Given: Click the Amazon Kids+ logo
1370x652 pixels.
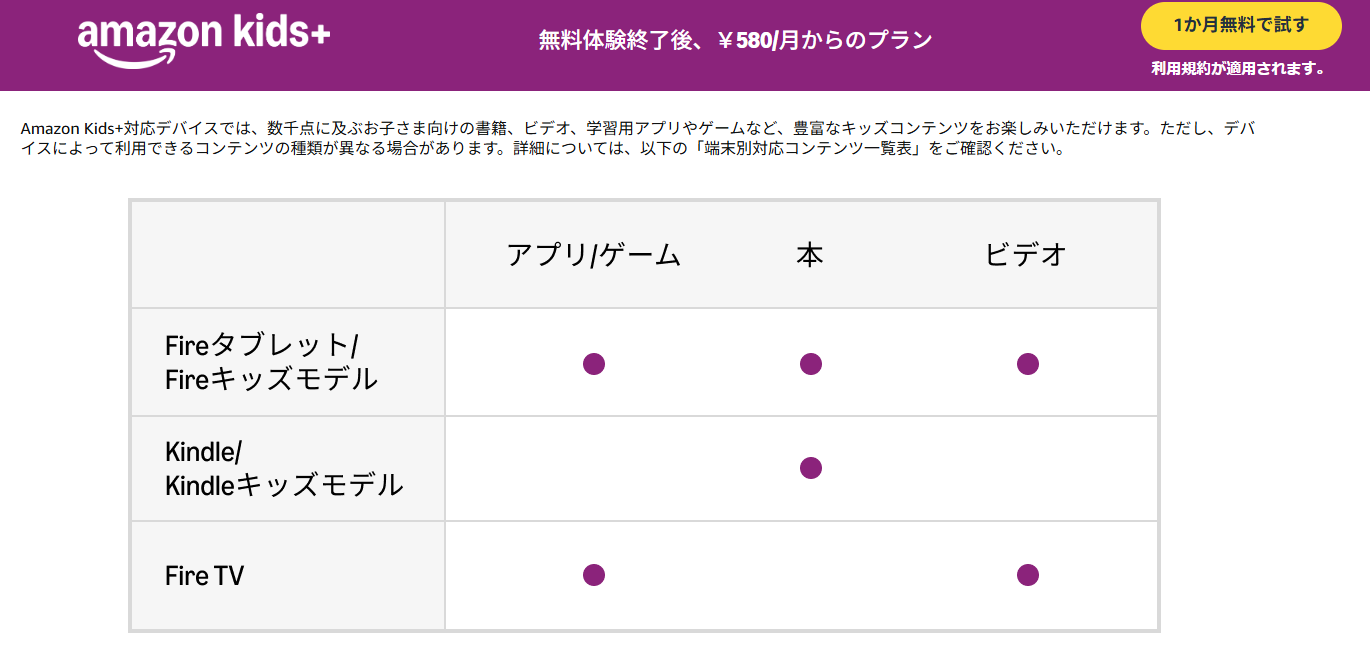Looking at the screenshot, I should (204, 41).
